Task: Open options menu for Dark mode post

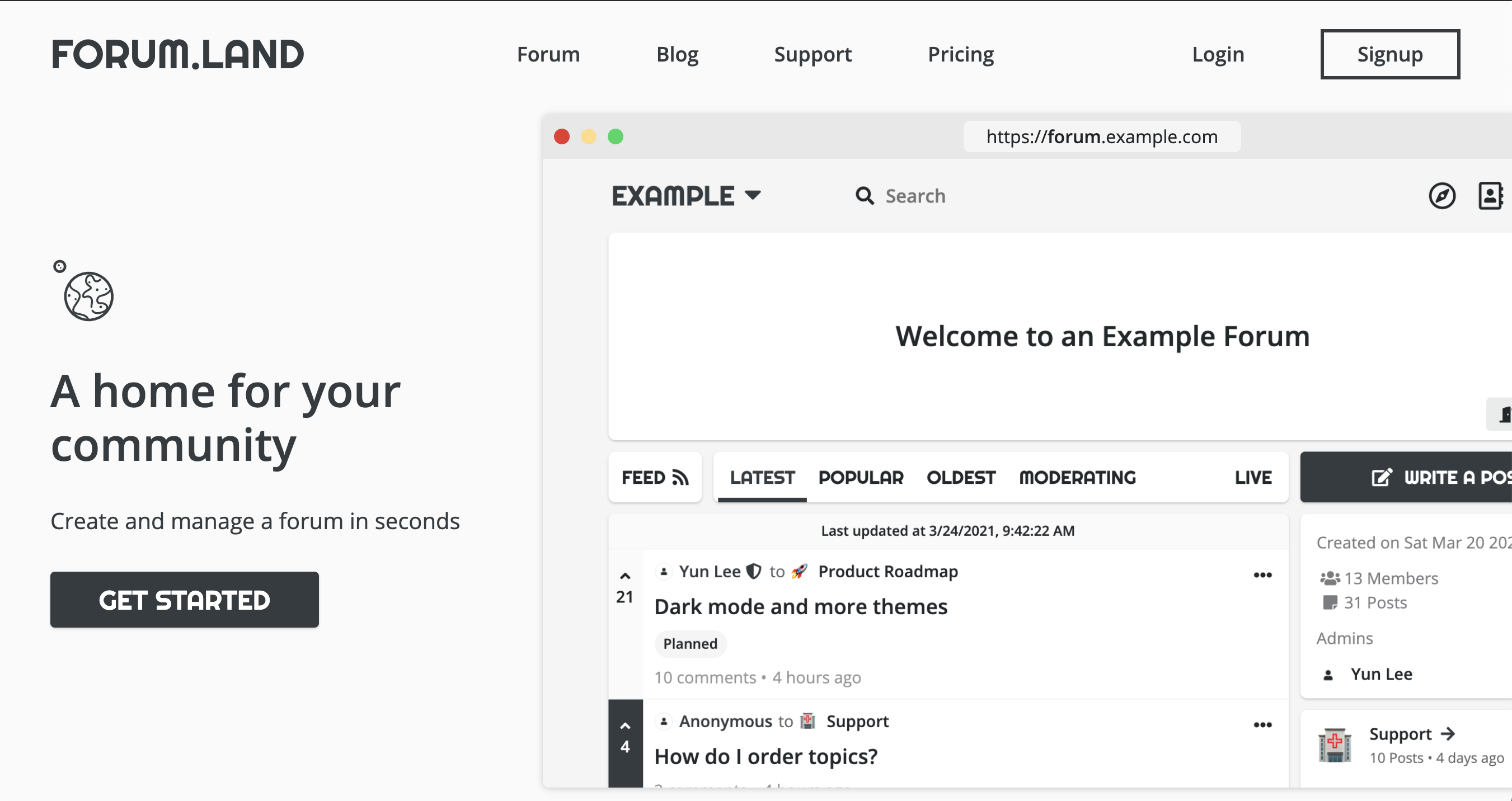Action: coord(1262,575)
